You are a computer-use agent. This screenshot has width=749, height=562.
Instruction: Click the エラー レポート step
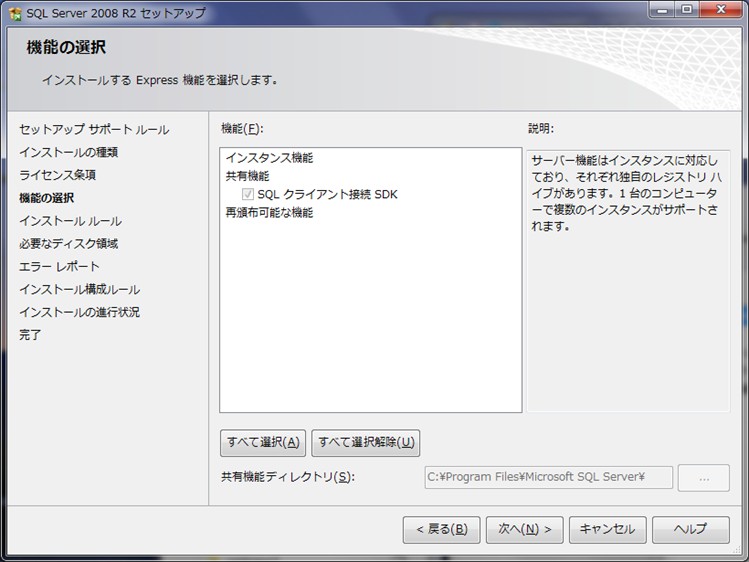[59, 266]
